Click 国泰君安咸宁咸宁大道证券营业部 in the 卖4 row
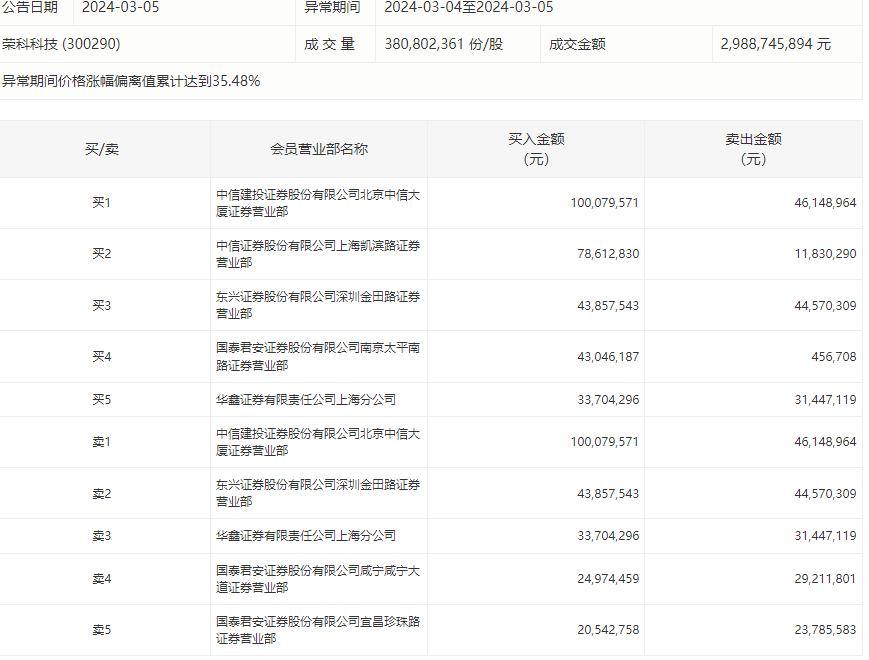The height and width of the screenshot is (660, 869). tap(318, 579)
